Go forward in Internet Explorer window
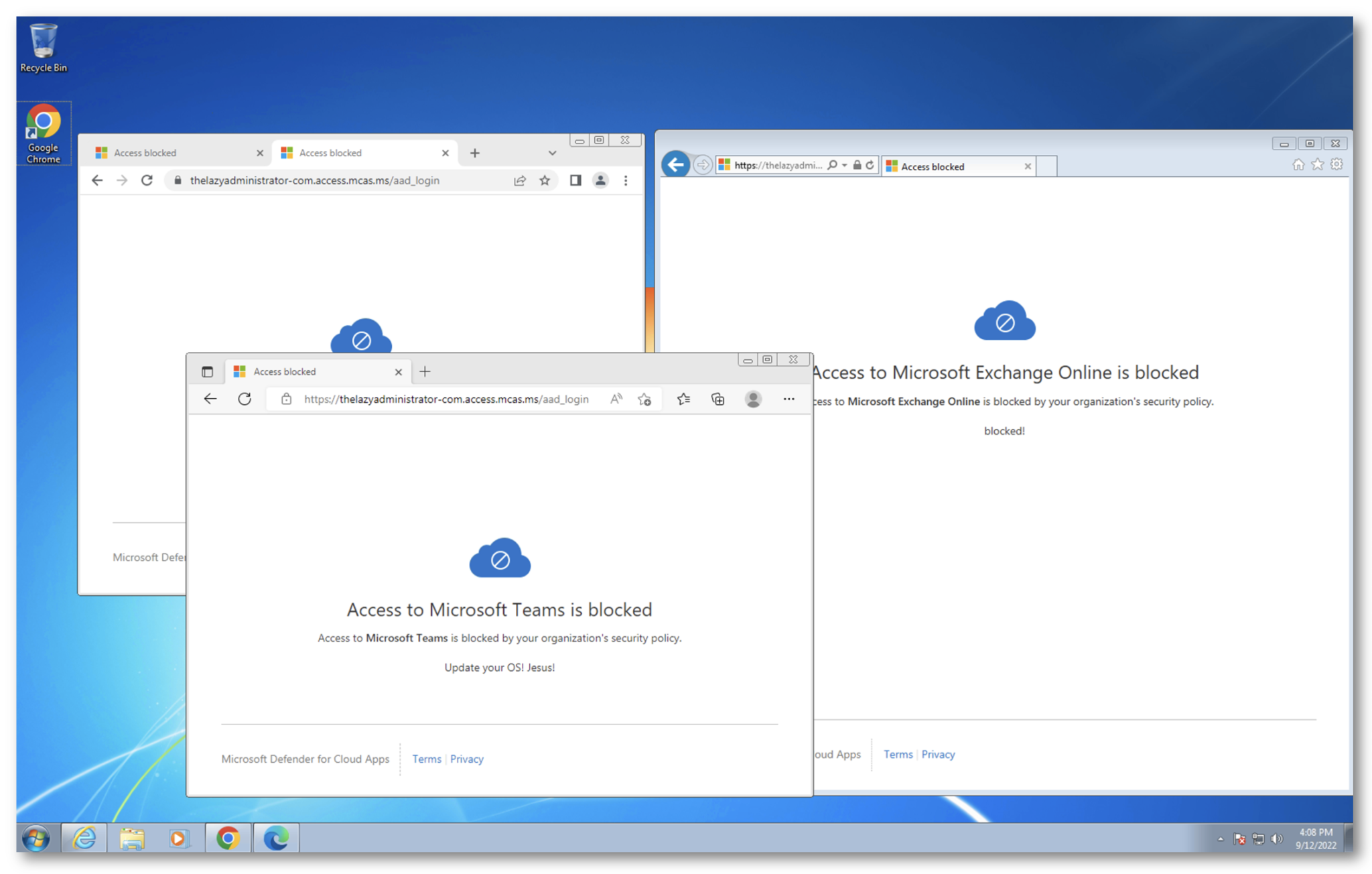 click(702, 165)
